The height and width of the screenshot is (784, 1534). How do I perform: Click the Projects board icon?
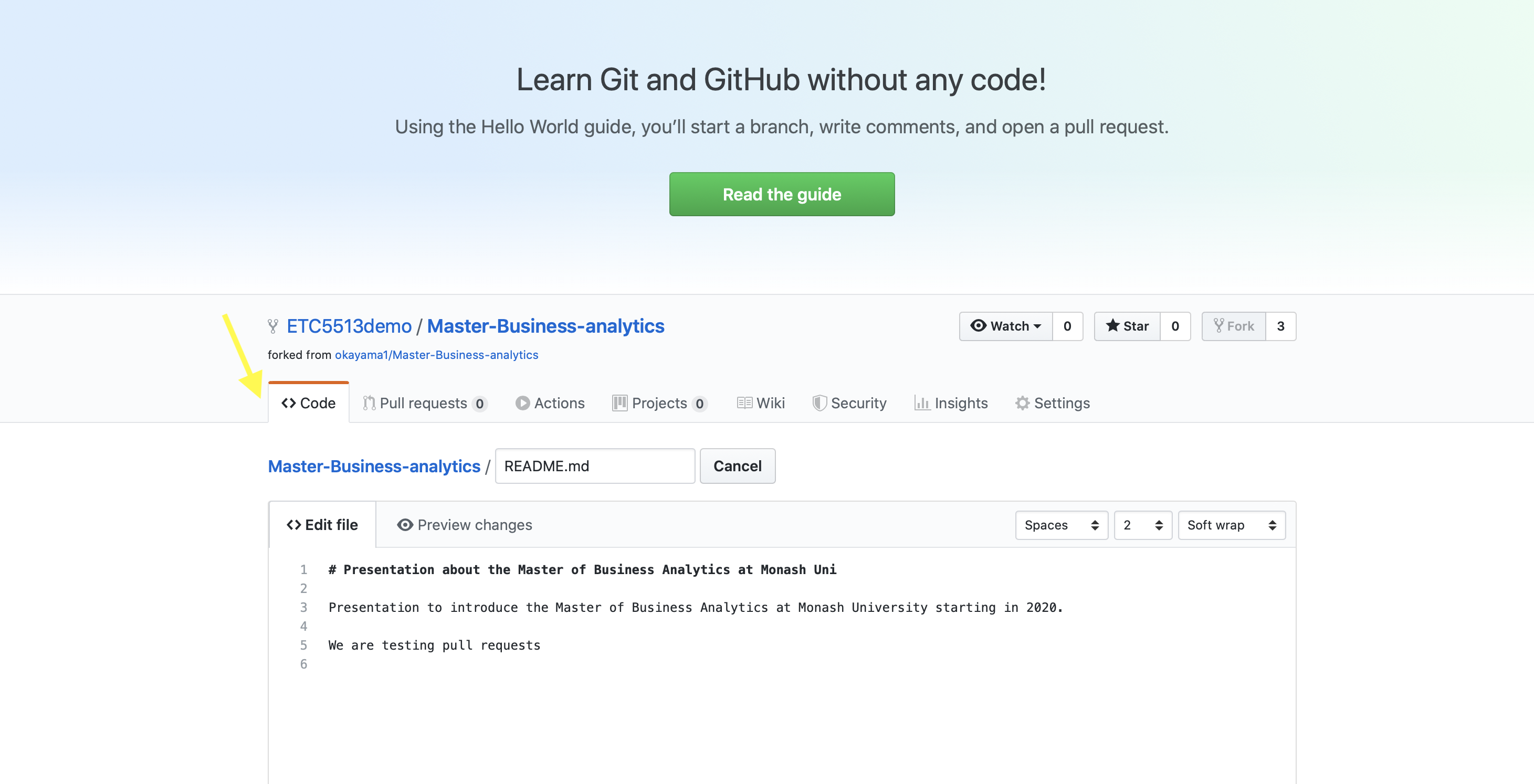coord(619,403)
